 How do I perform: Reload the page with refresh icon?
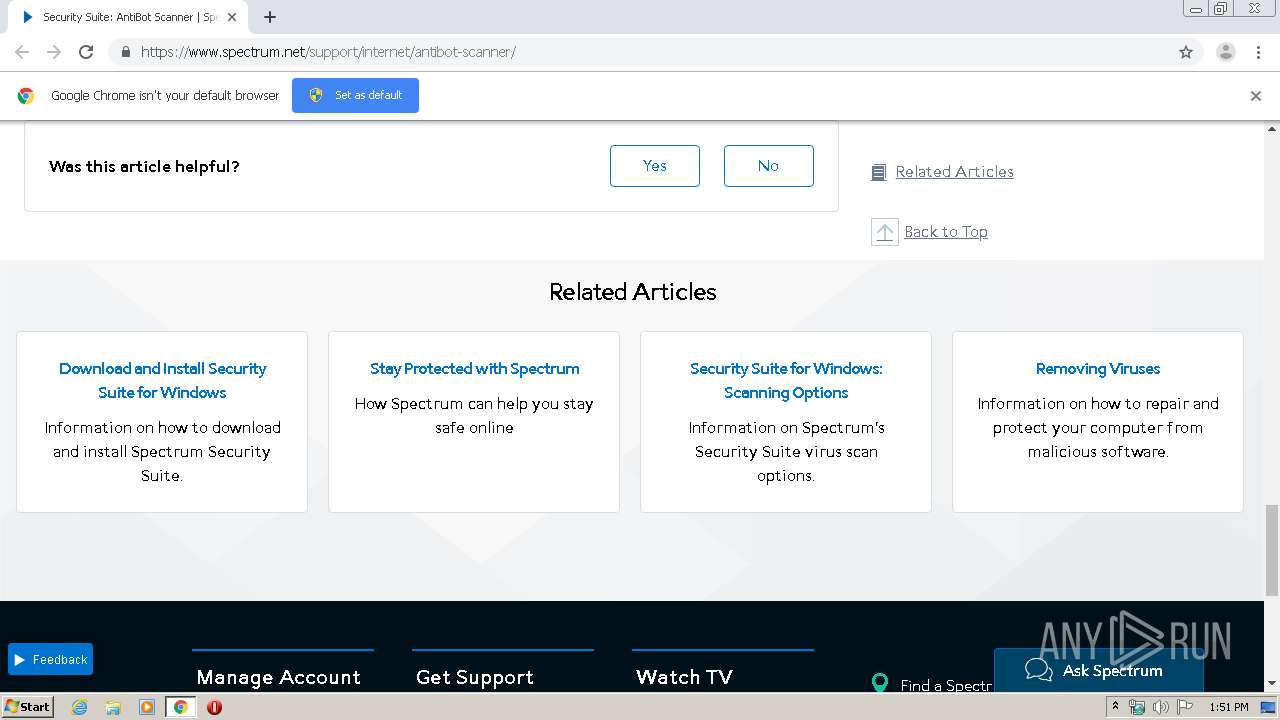[86, 52]
